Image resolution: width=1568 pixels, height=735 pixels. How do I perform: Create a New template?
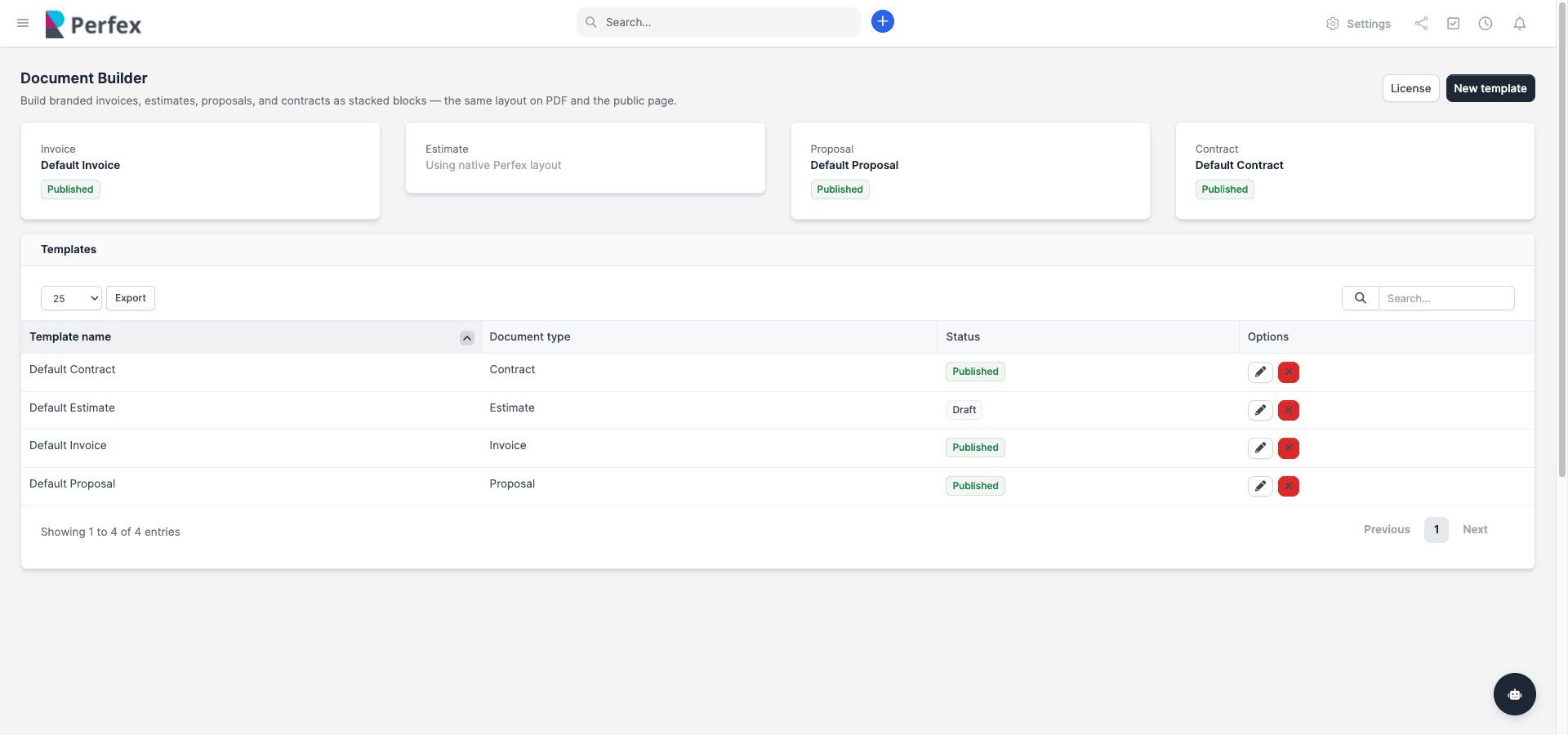coord(1490,88)
